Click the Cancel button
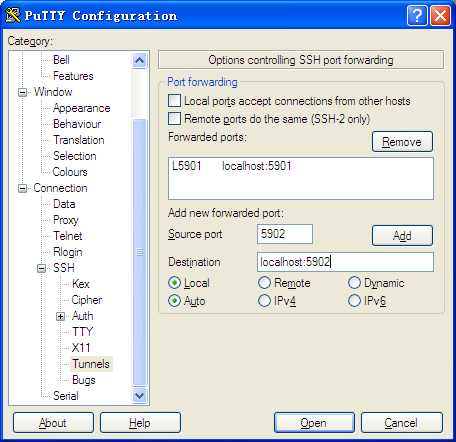Viewport: 456px width, 442px height. click(402, 423)
